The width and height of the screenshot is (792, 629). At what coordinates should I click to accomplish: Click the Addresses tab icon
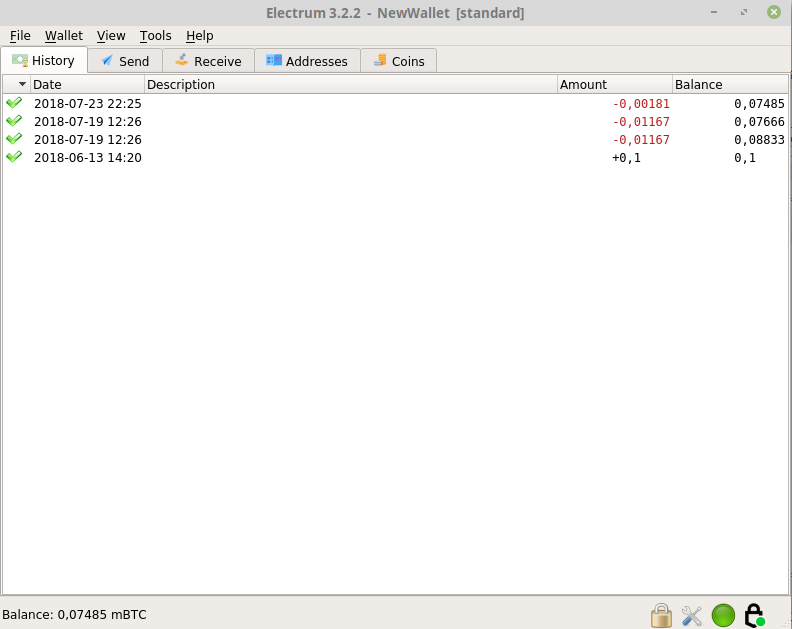(x=274, y=61)
